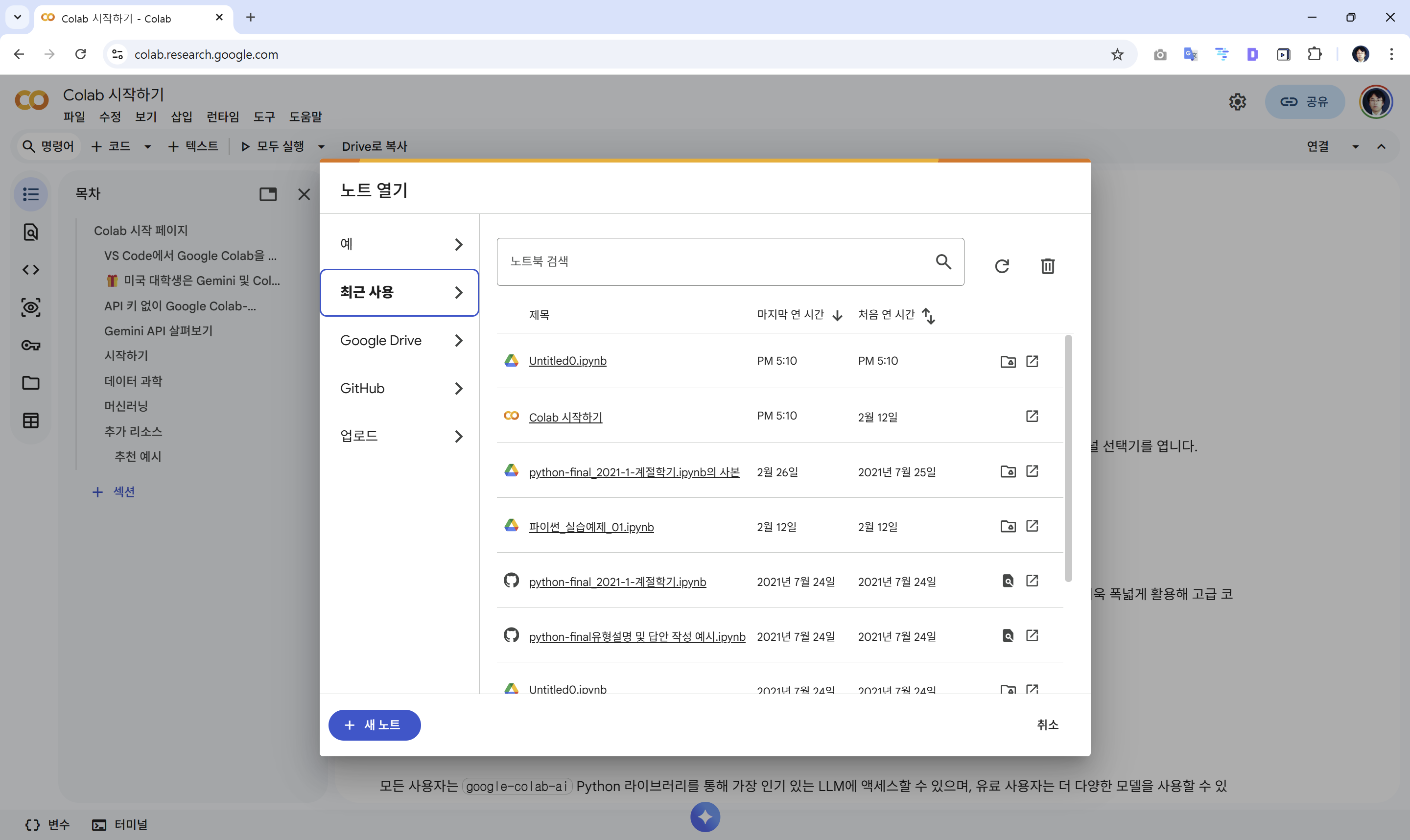
Task: Click the refresh notebooks list icon
Action: click(x=1002, y=266)
